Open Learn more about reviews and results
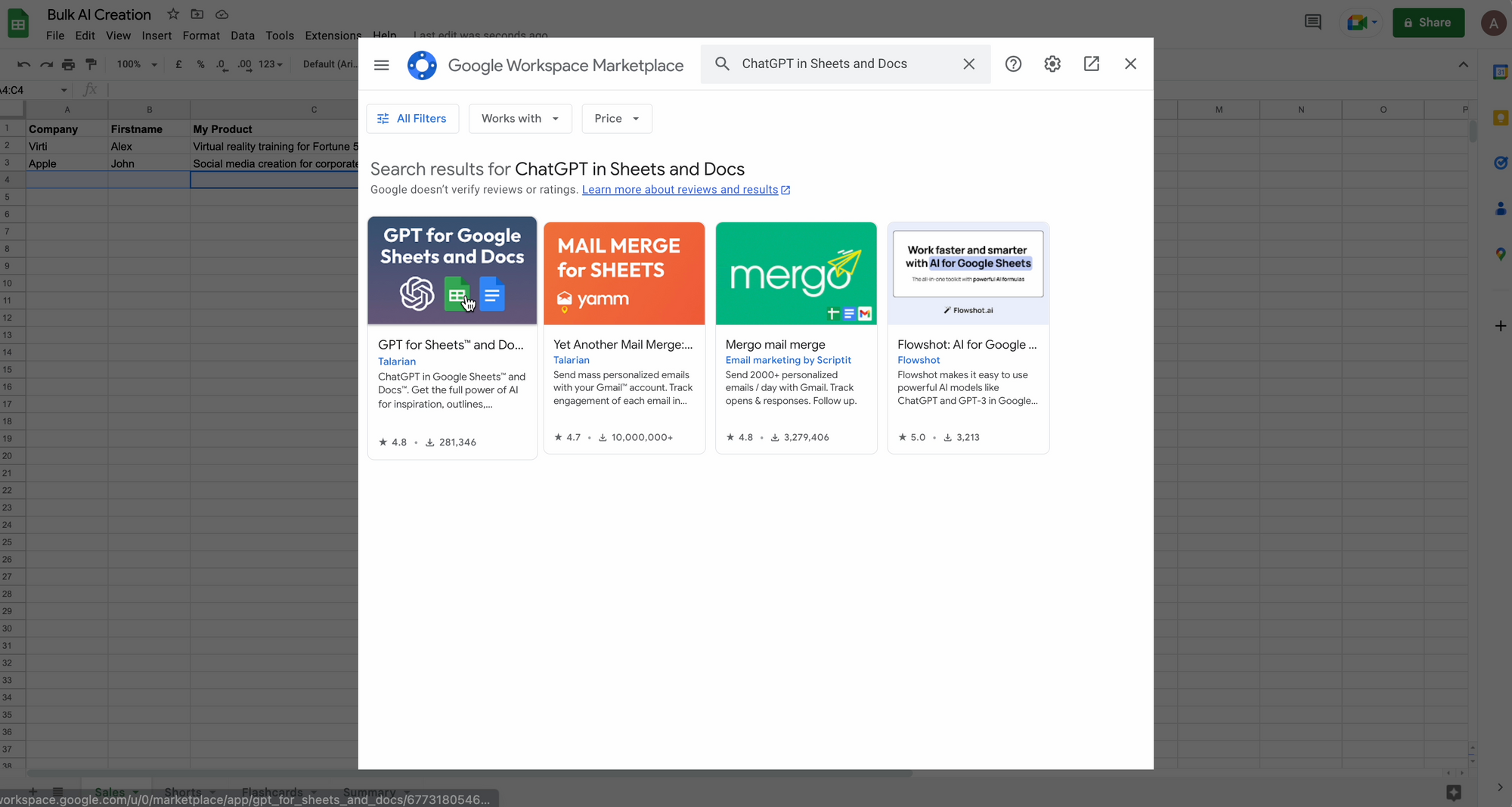Image resolution: width=1512 pixels, height=807 pixels. 686,190
